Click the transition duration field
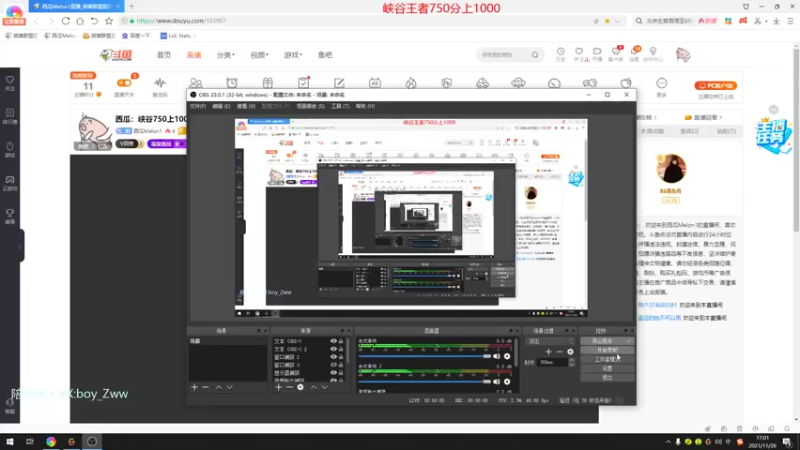800x450 pixels. pyautogui.click(x=554, y=362)
